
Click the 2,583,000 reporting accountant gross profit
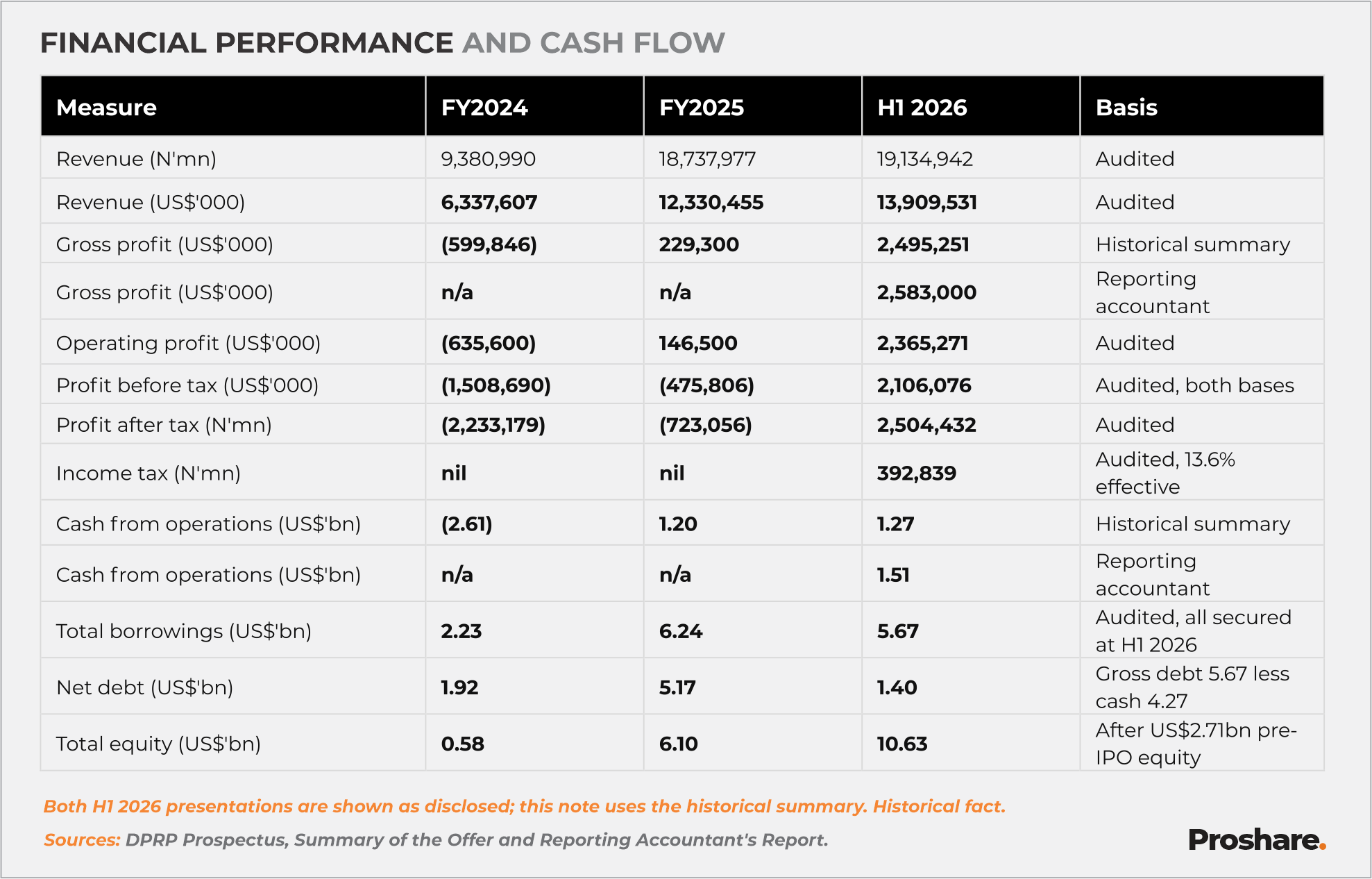point(926,292)
